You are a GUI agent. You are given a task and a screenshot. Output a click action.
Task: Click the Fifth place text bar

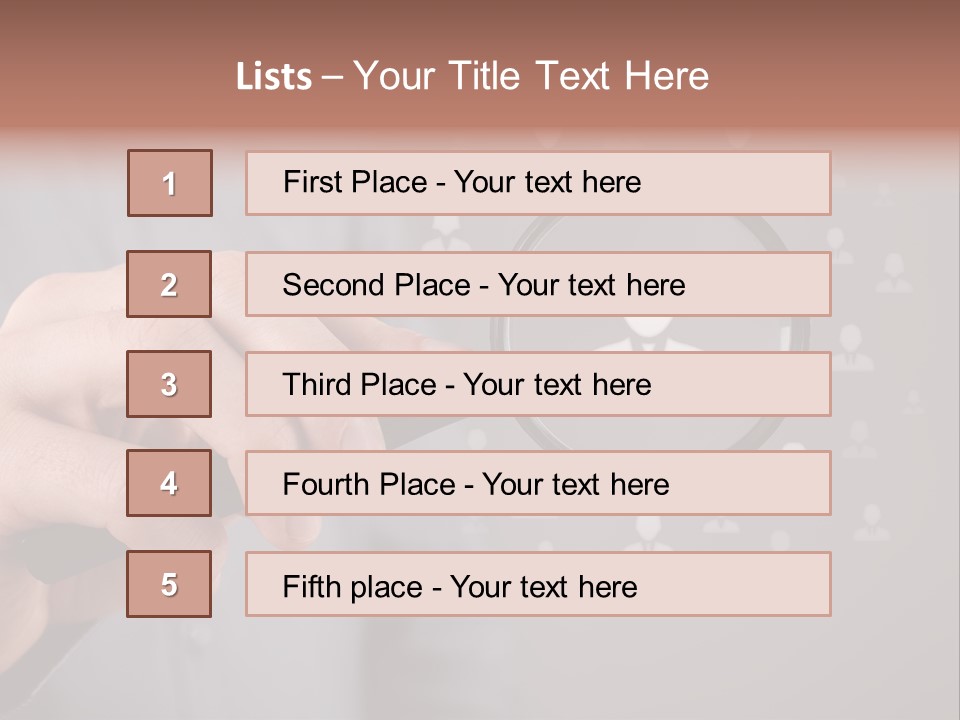point(538,584)
